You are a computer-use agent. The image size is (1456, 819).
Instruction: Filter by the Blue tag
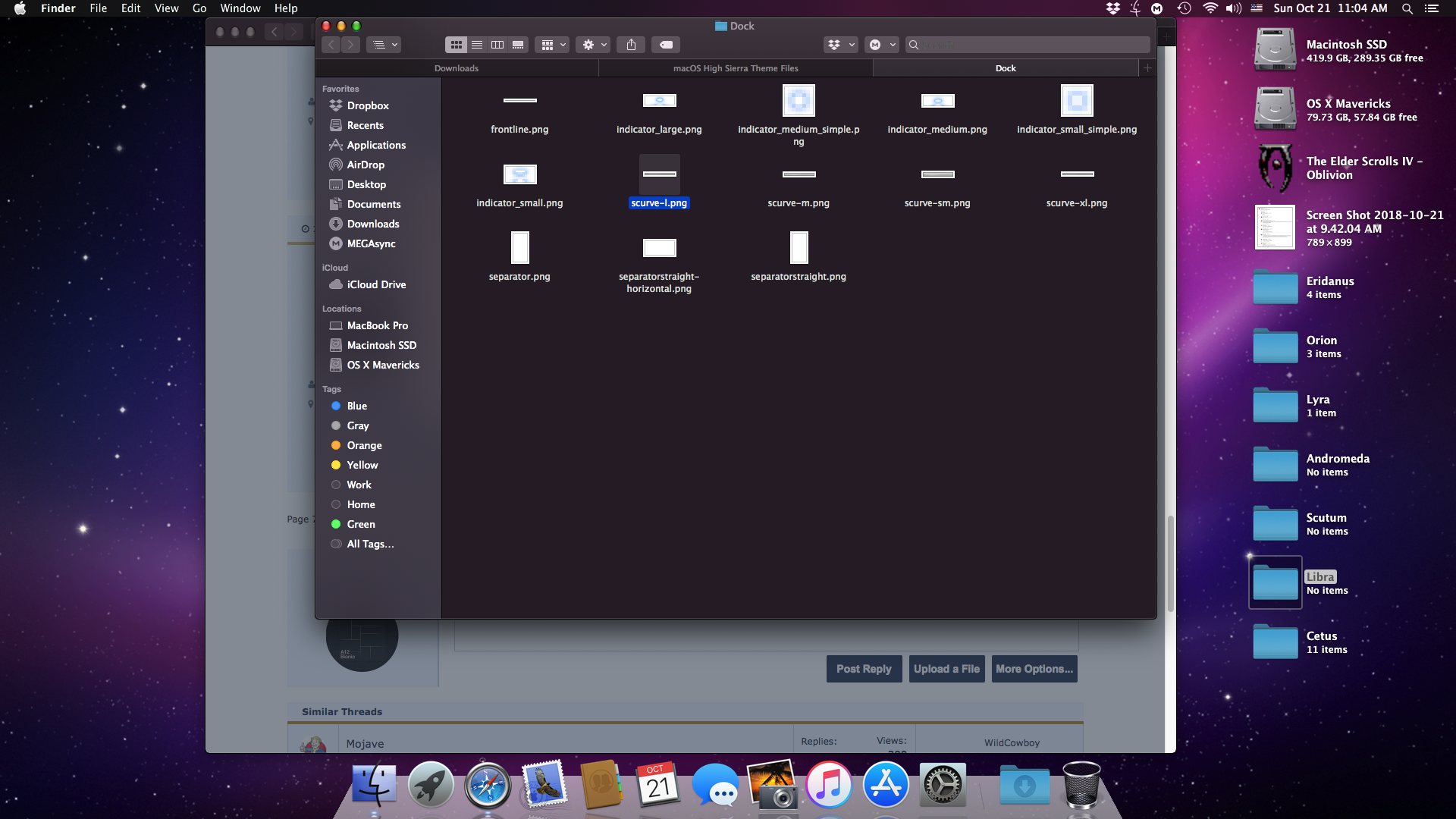tap(356, 406)
